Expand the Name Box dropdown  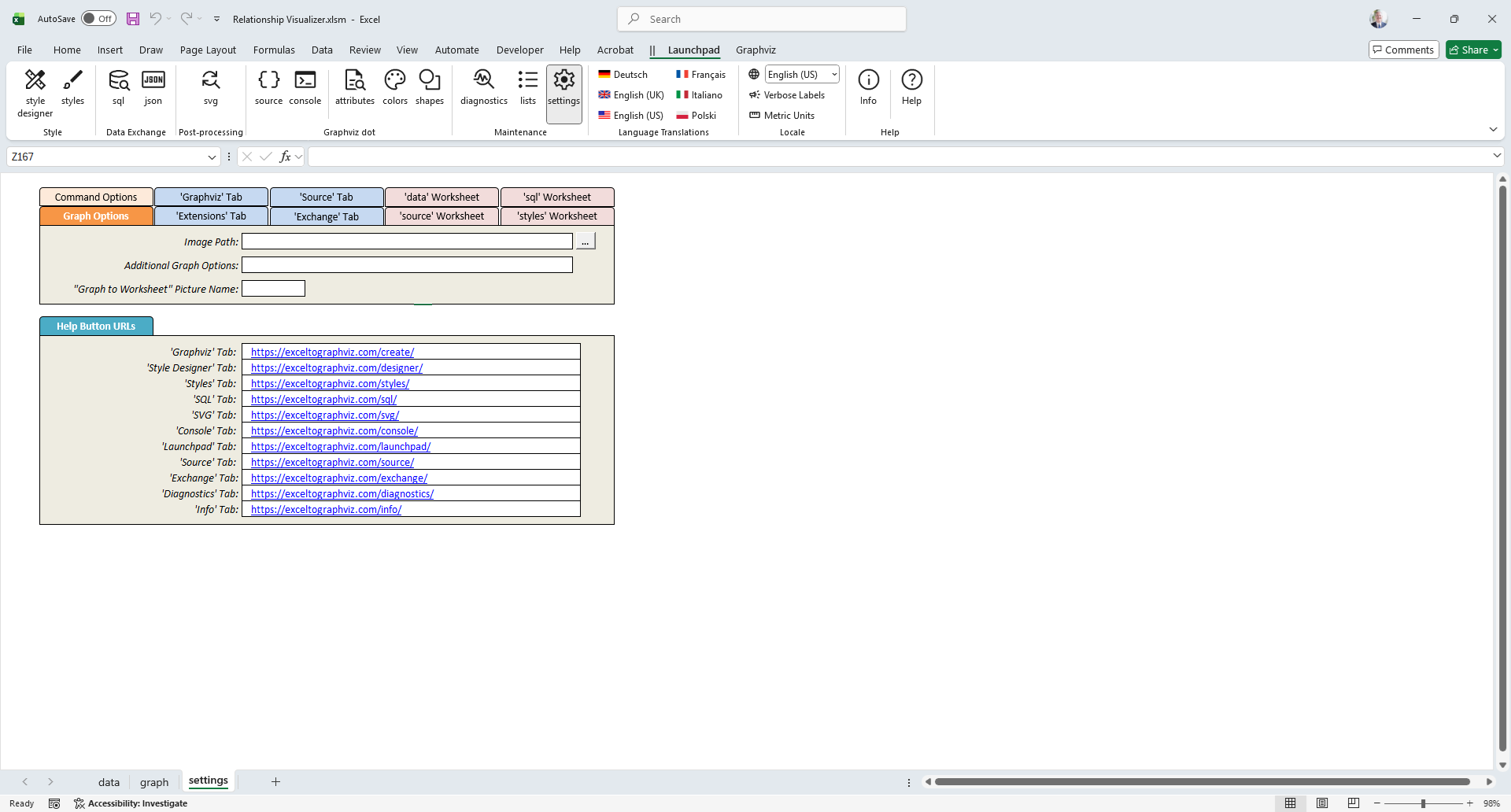pyautogui.click(x=212, y=157)
